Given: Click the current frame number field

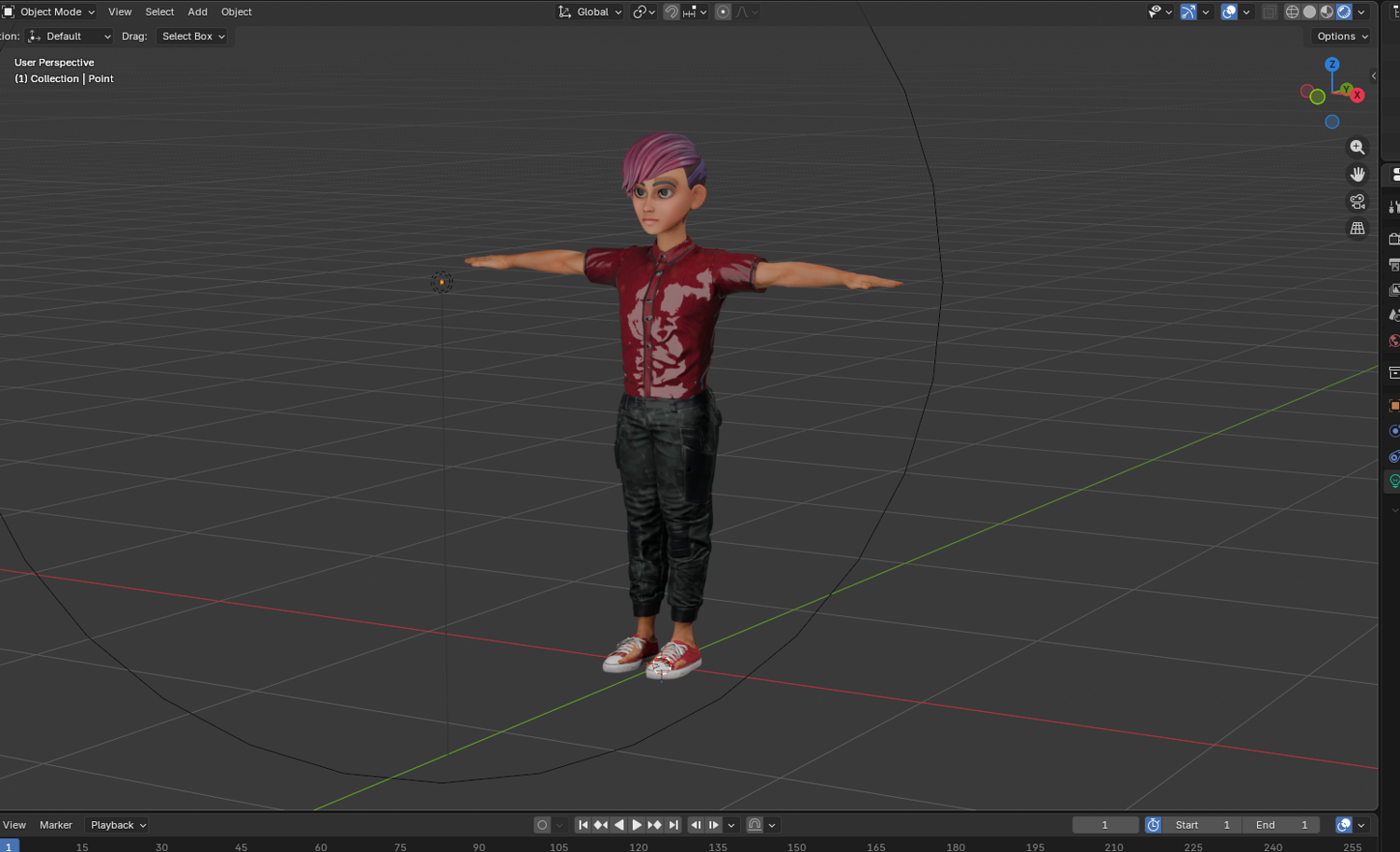Looking at the screenshot, I should [1105, 825].
